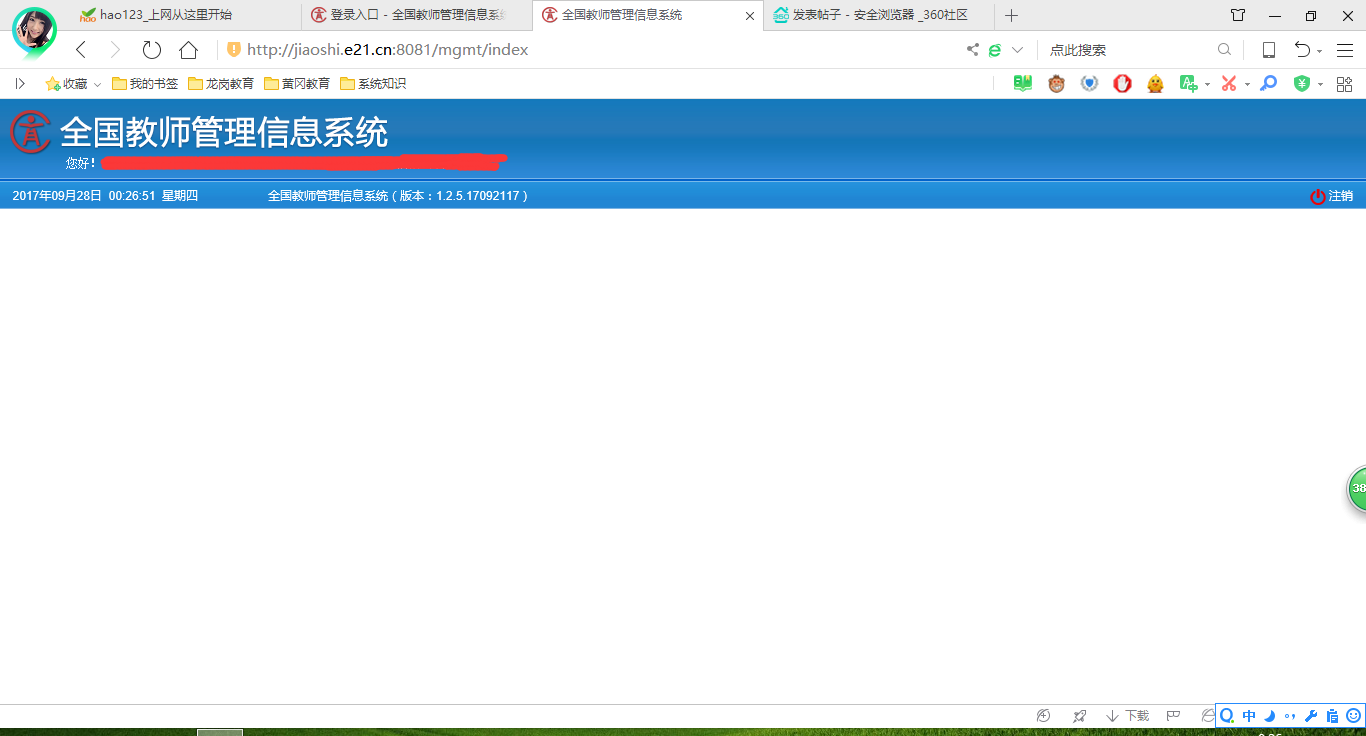Switch input method by clicking 中 indicator
The height and width of the screenshot is (736, 1366).
point(1249,716)
